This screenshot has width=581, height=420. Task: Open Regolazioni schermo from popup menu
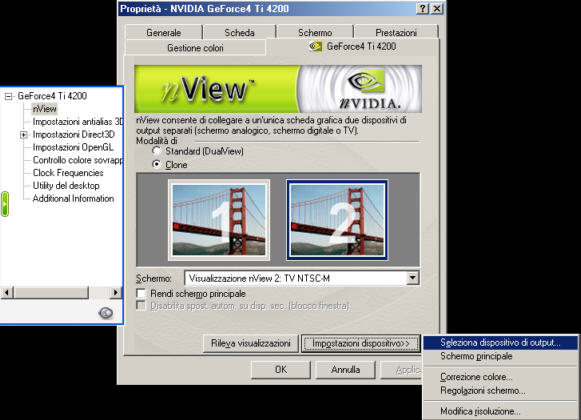pyautogui.click(x=500, y=391)
